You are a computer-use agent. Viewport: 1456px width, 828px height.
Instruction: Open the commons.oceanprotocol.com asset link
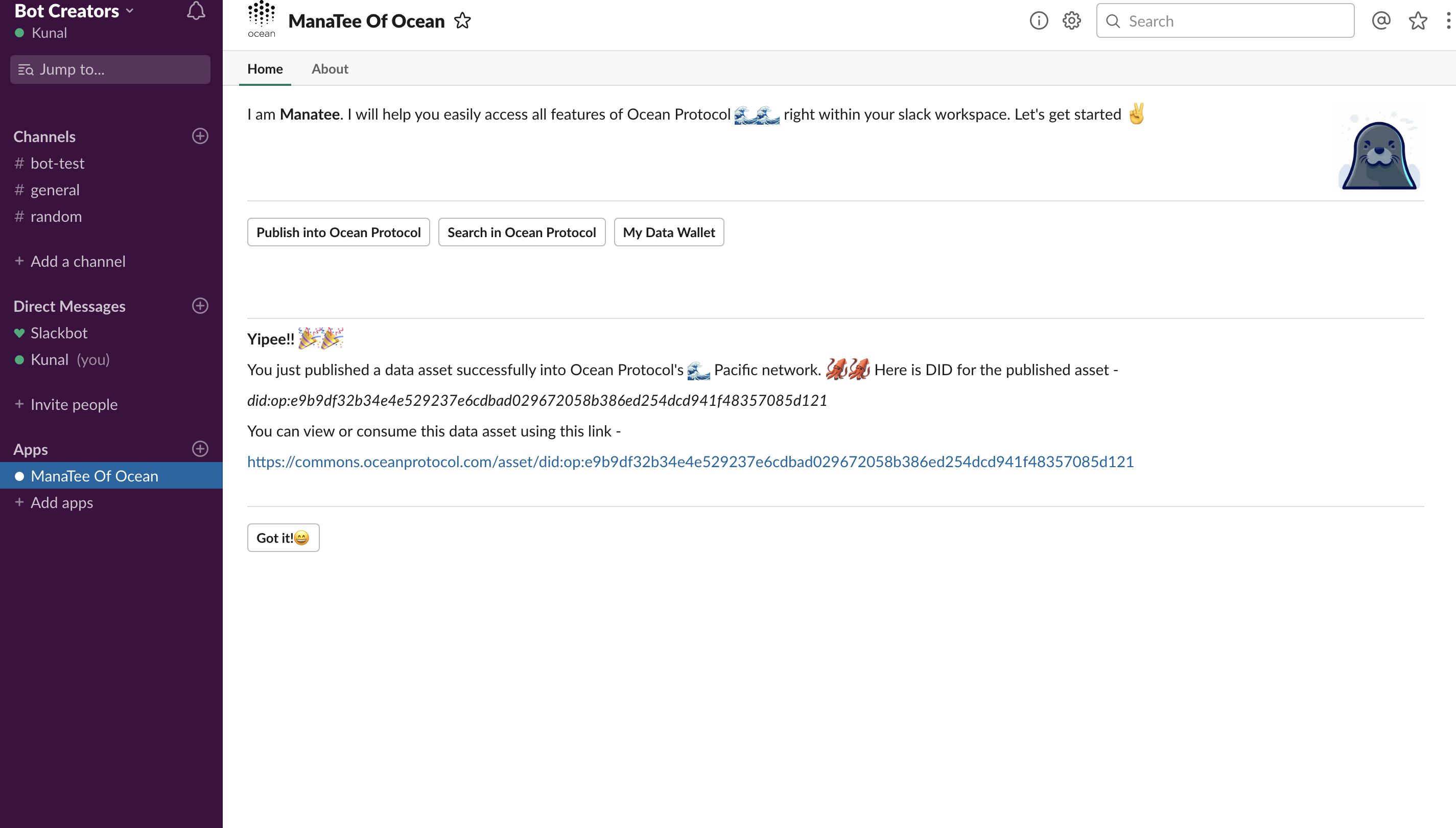click(x=690, y=462)
